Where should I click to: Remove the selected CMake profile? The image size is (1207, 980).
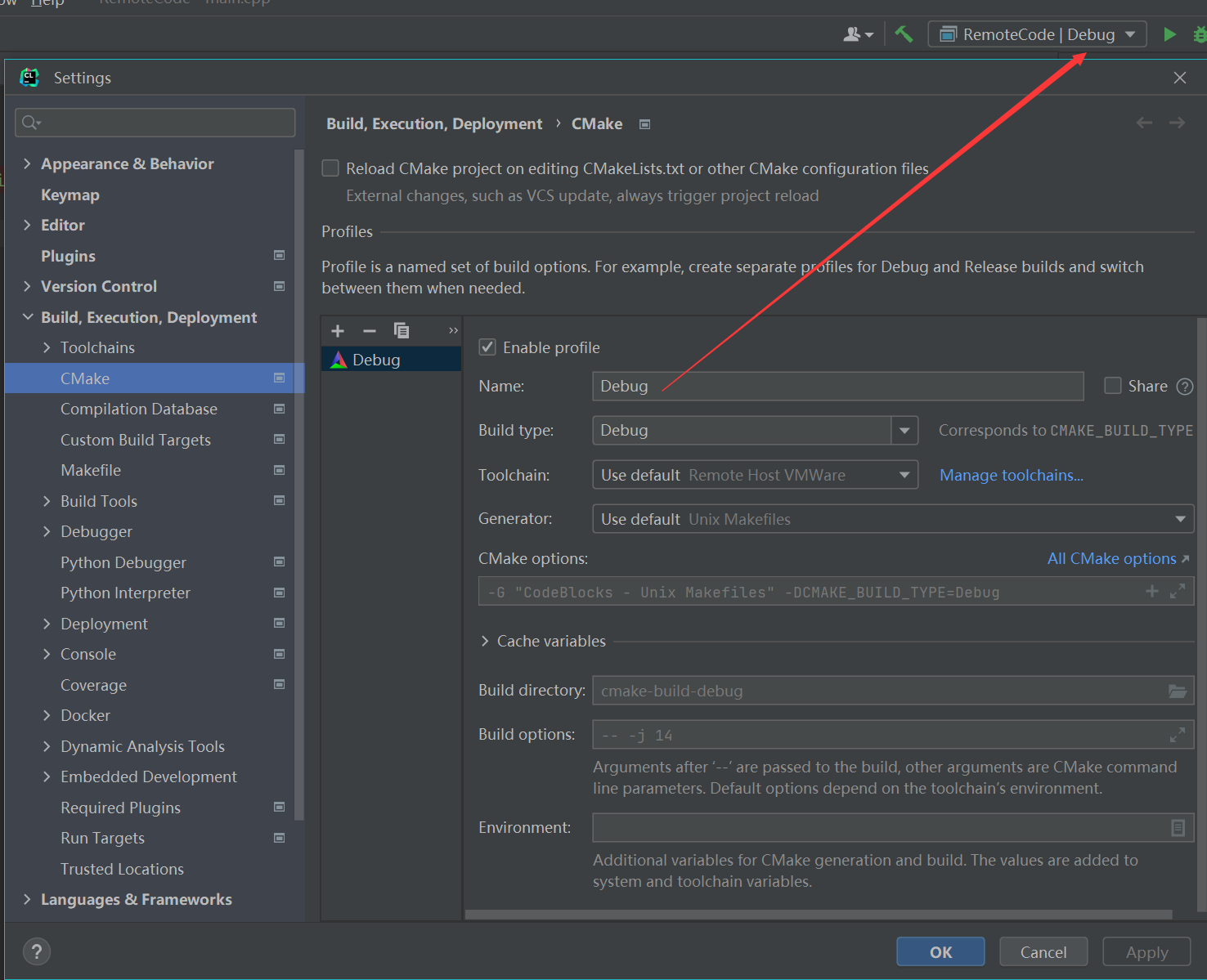[x=370, y=331]
